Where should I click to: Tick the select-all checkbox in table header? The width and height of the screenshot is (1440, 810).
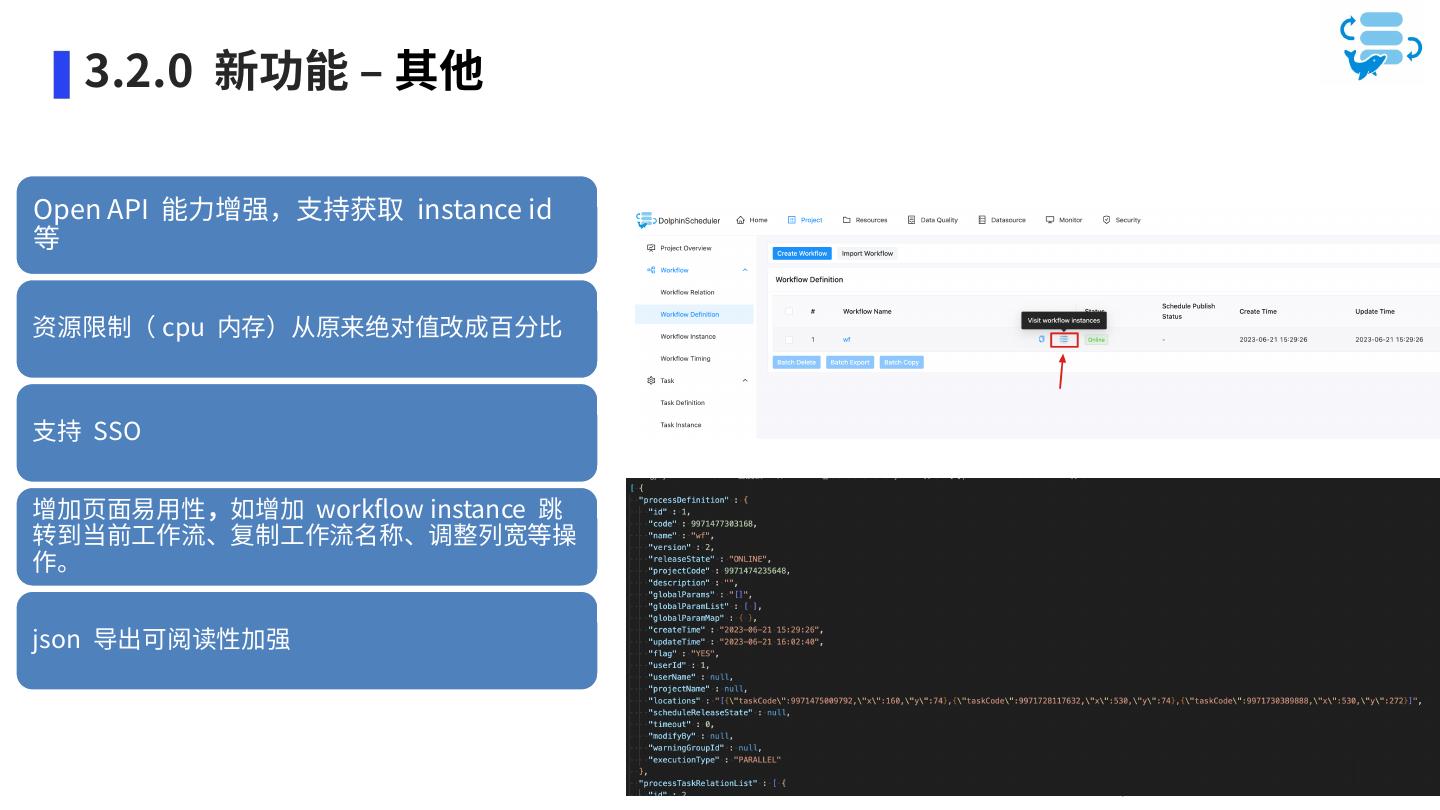pyautogui.click(x=789, y=311)
